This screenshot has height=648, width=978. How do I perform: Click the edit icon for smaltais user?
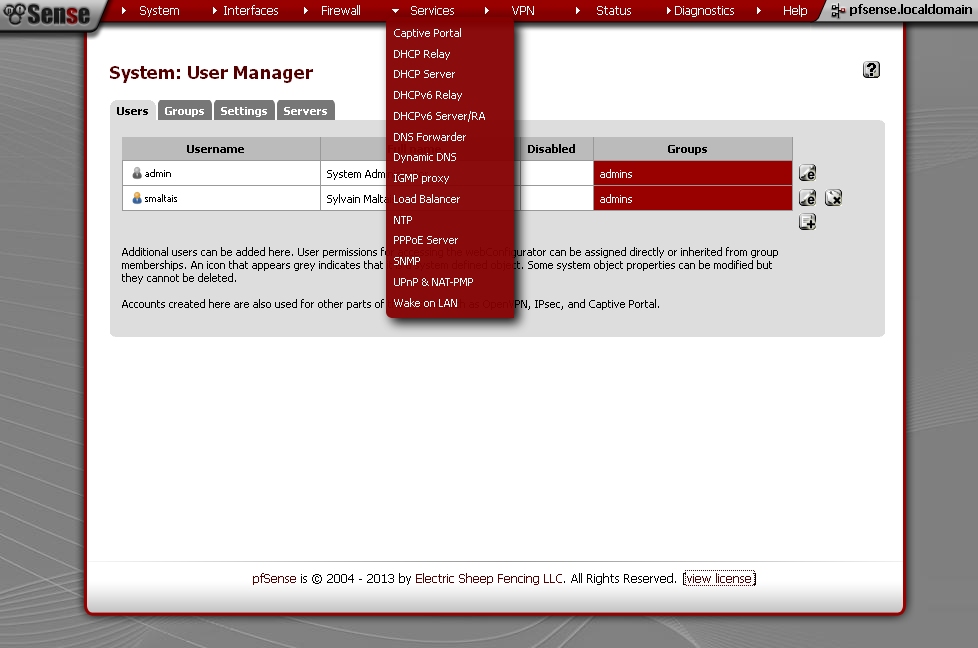(x=808, y=198)
